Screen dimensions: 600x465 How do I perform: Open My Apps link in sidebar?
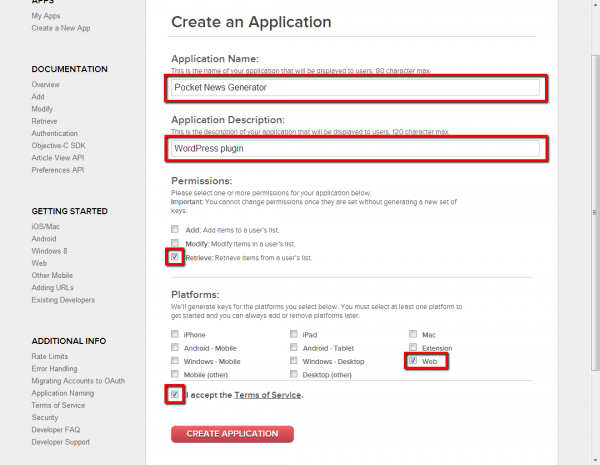click(x=46, y=16)
